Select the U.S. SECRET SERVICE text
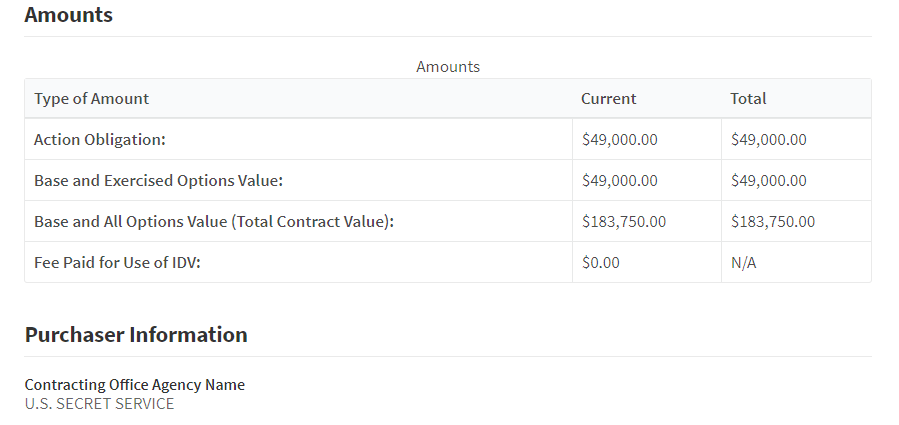899x425 pixels. pyautogui.click(x=99, y=404)
